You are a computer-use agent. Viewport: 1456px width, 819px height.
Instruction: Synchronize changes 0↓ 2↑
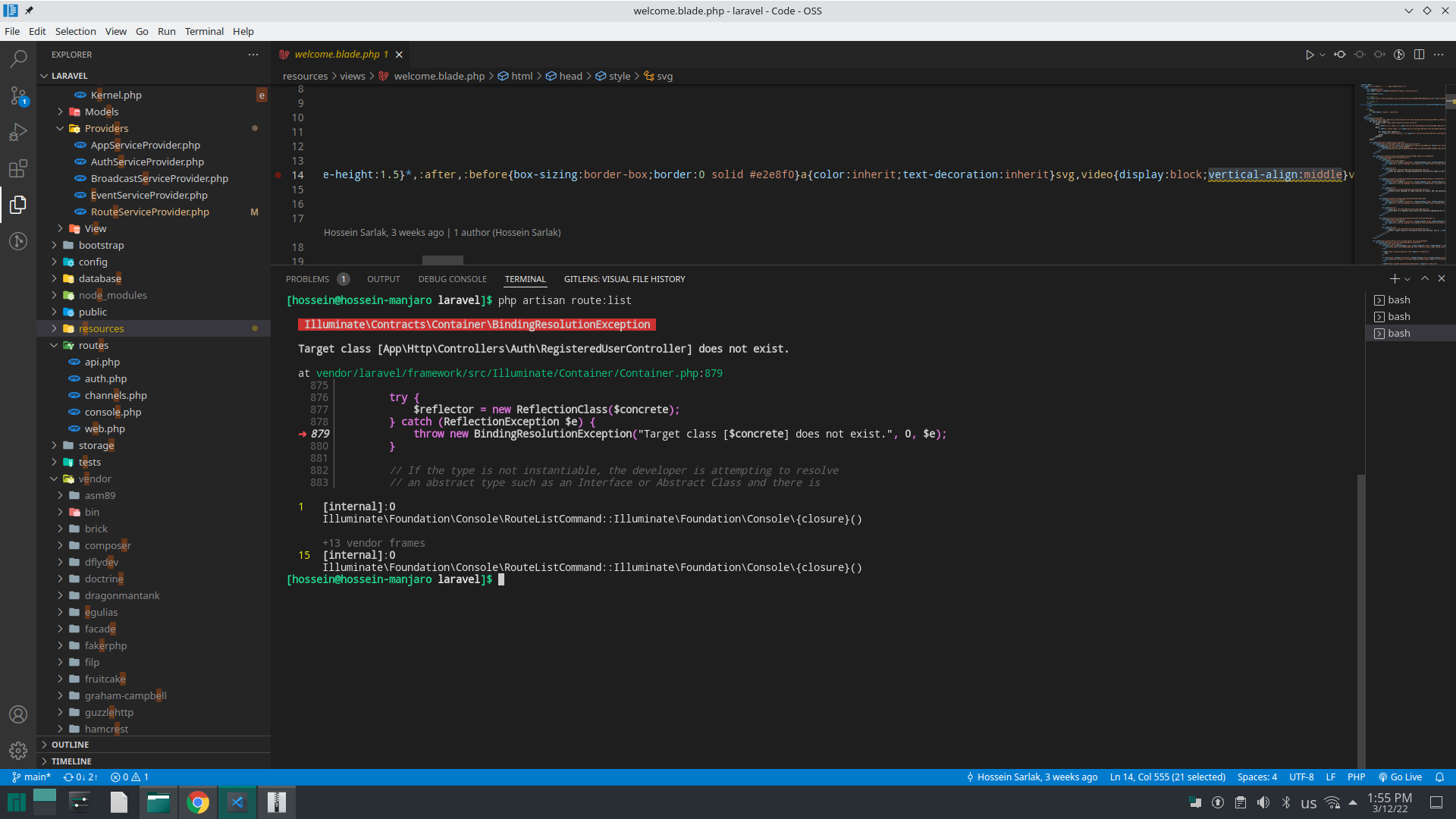pos(80,777)
